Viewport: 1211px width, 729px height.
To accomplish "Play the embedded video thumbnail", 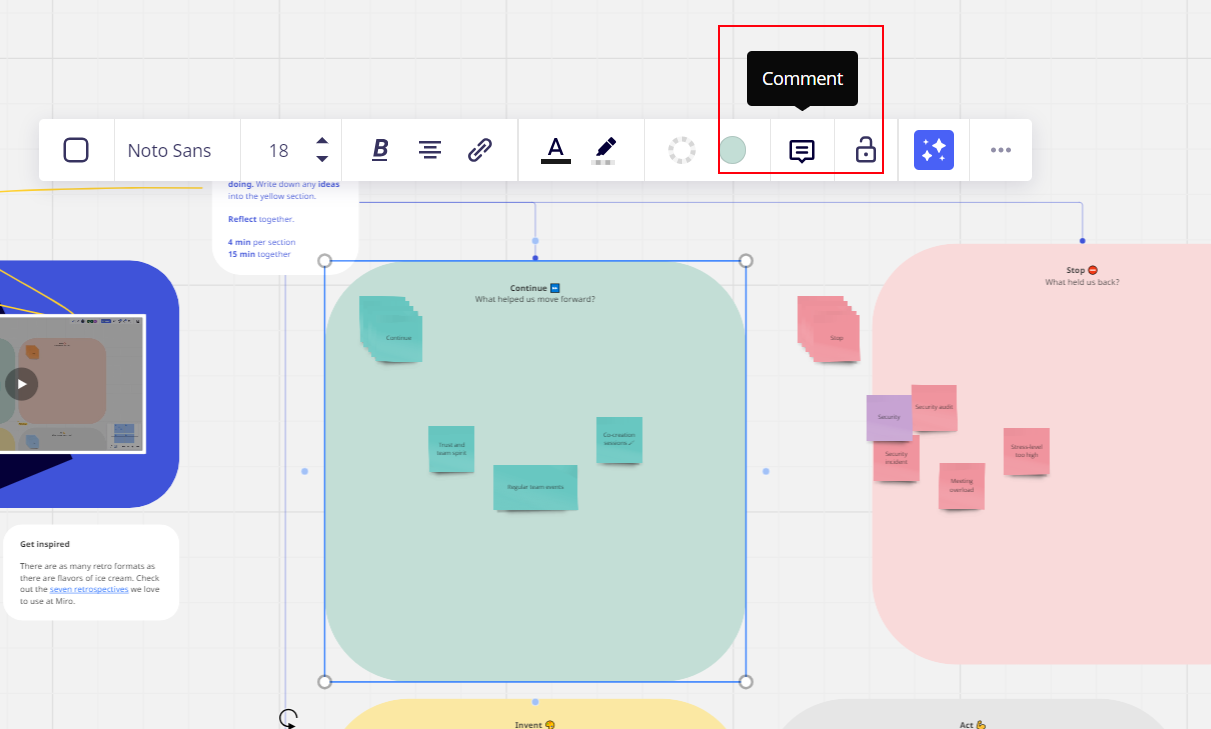I will pyautogui.click(x=22, y=384).
